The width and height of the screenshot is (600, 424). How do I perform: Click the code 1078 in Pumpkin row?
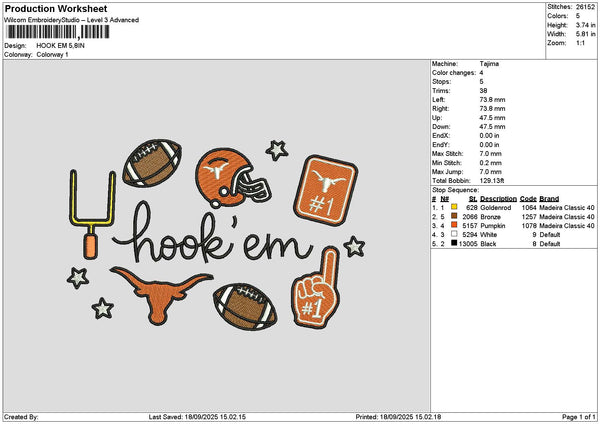(529, 226)
